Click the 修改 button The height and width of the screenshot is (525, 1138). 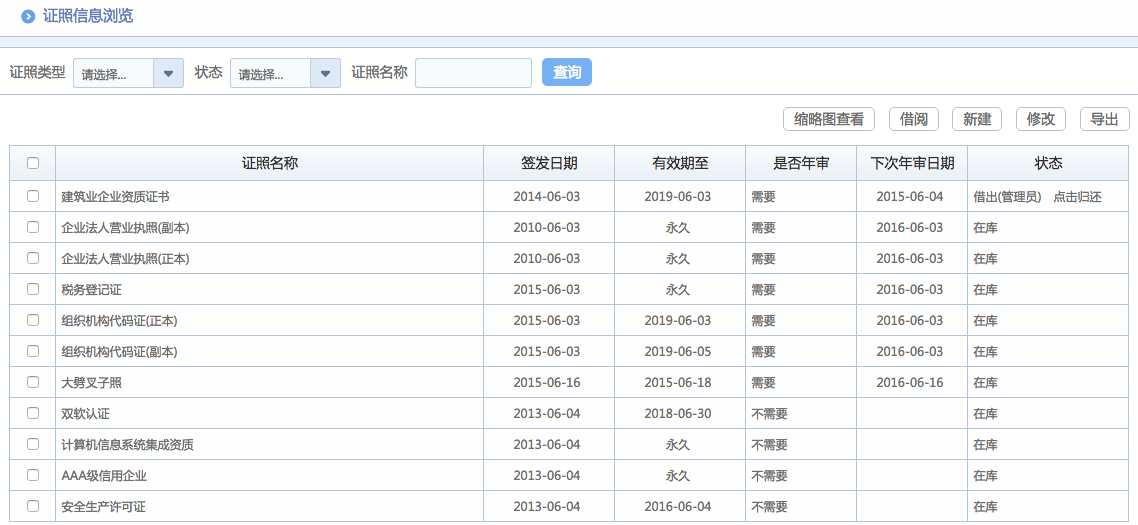1040,119
